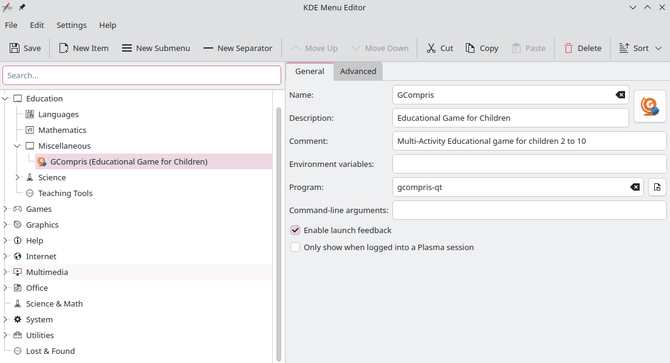Screen dimensions: 670x363
Task: Delete the selected GCompris entry
Action: pyautogui.click(x=582, y=48)
